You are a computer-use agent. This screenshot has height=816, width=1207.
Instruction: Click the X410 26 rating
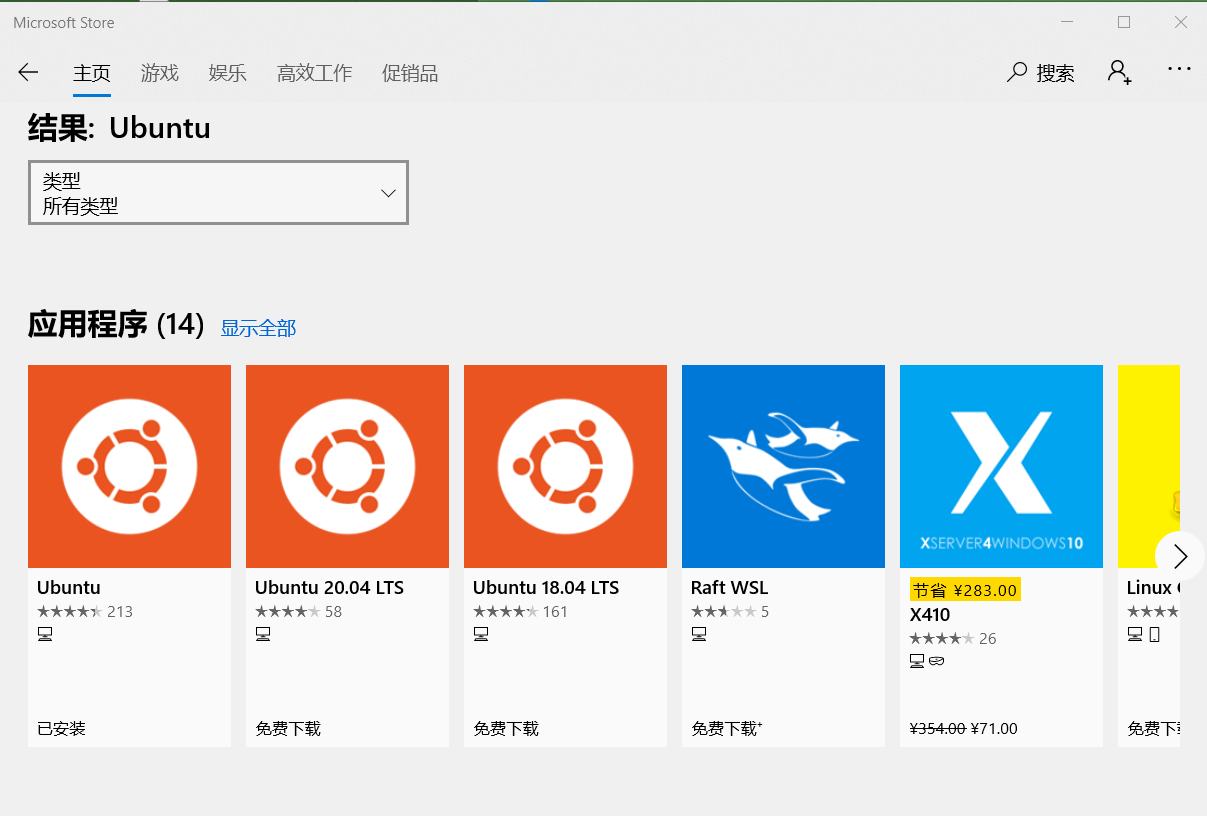[x=952, y=639]
